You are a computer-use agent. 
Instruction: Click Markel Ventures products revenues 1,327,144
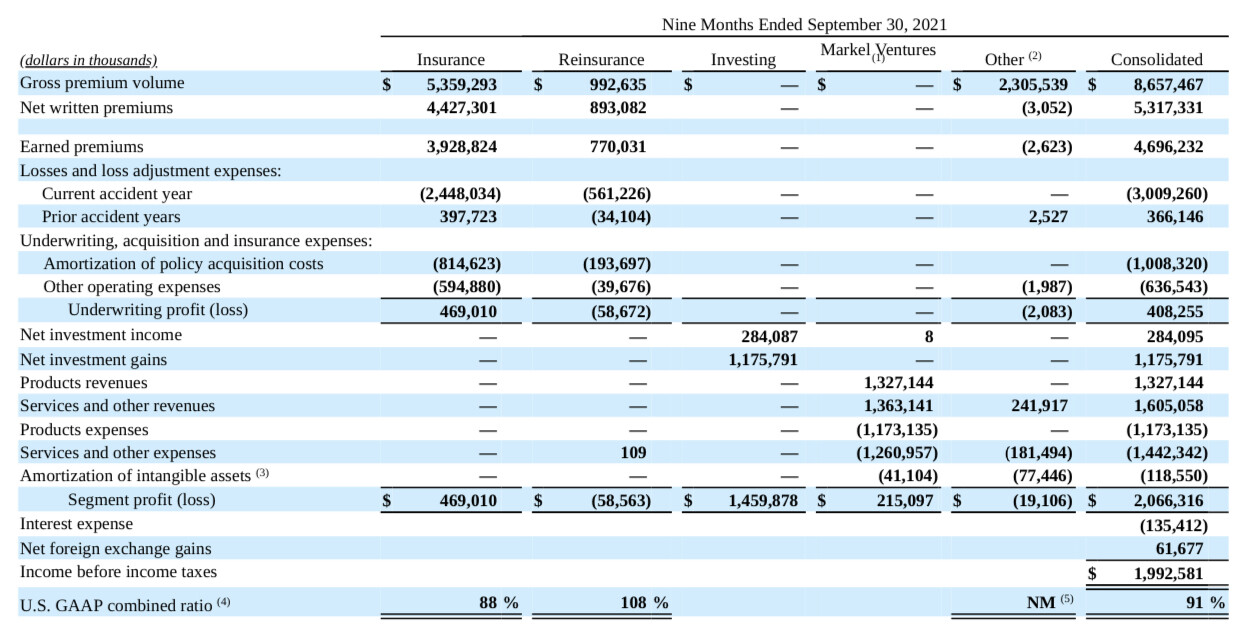coord(898,383)
